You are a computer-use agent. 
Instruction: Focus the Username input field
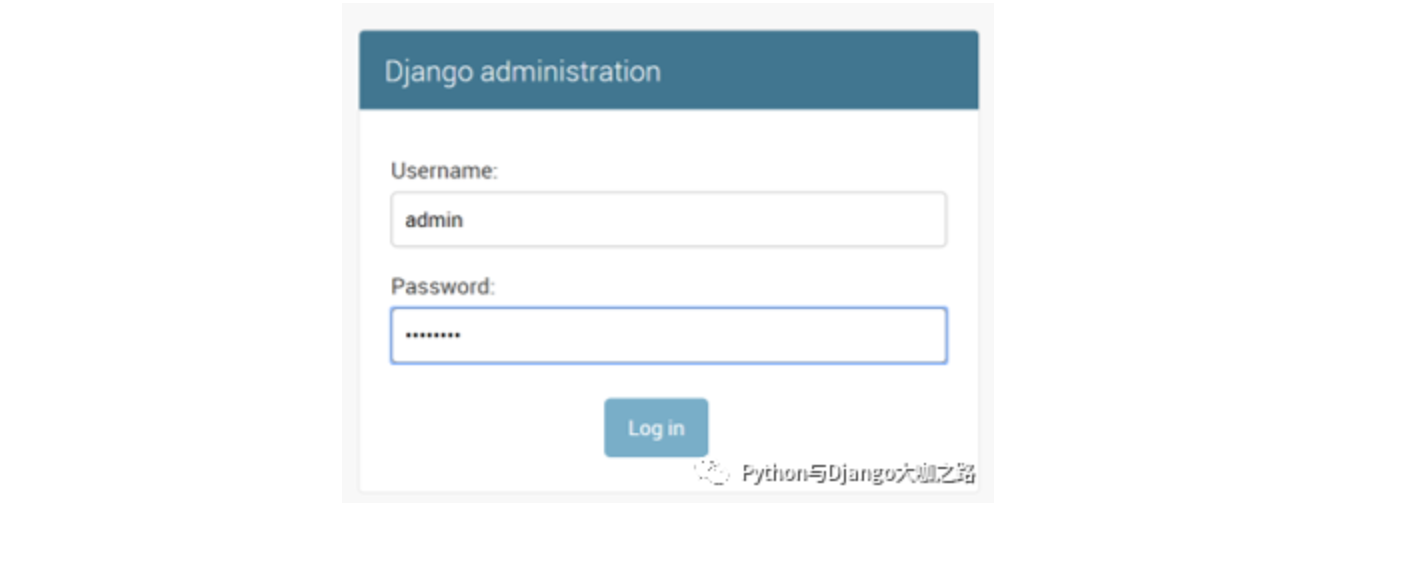coord(668,219)
